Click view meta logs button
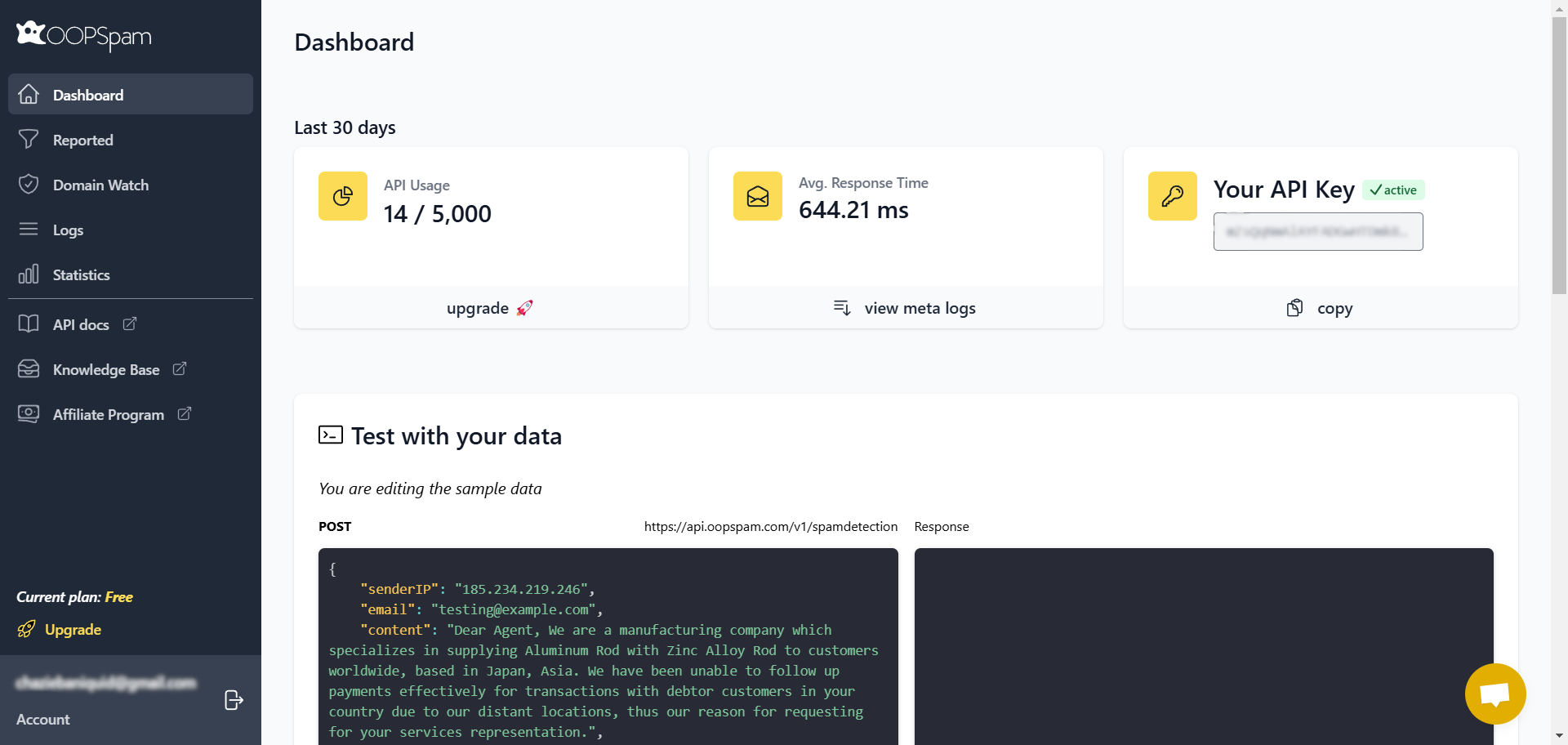This screenshot has height=745, width=1568. click(906, 308)
